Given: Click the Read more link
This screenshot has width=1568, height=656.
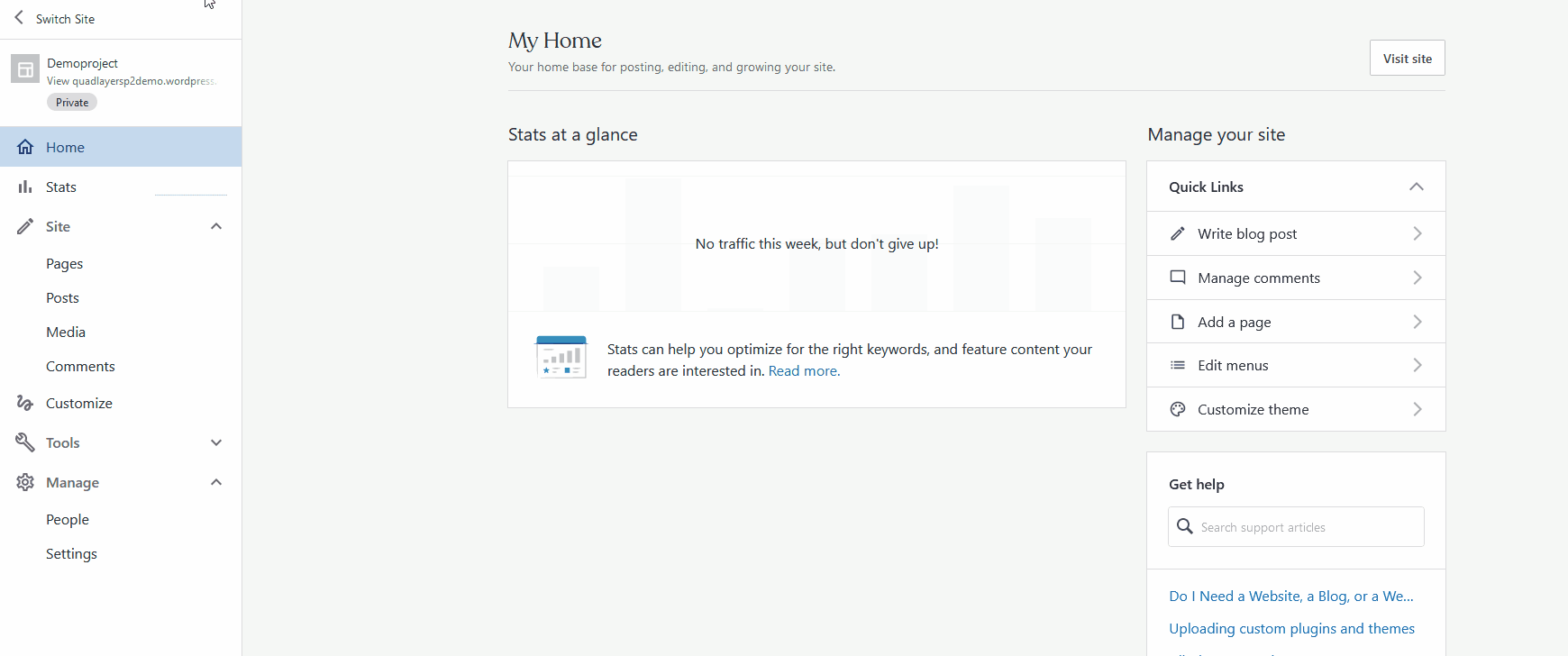Looking at the screenshot, I should point(804,370).
